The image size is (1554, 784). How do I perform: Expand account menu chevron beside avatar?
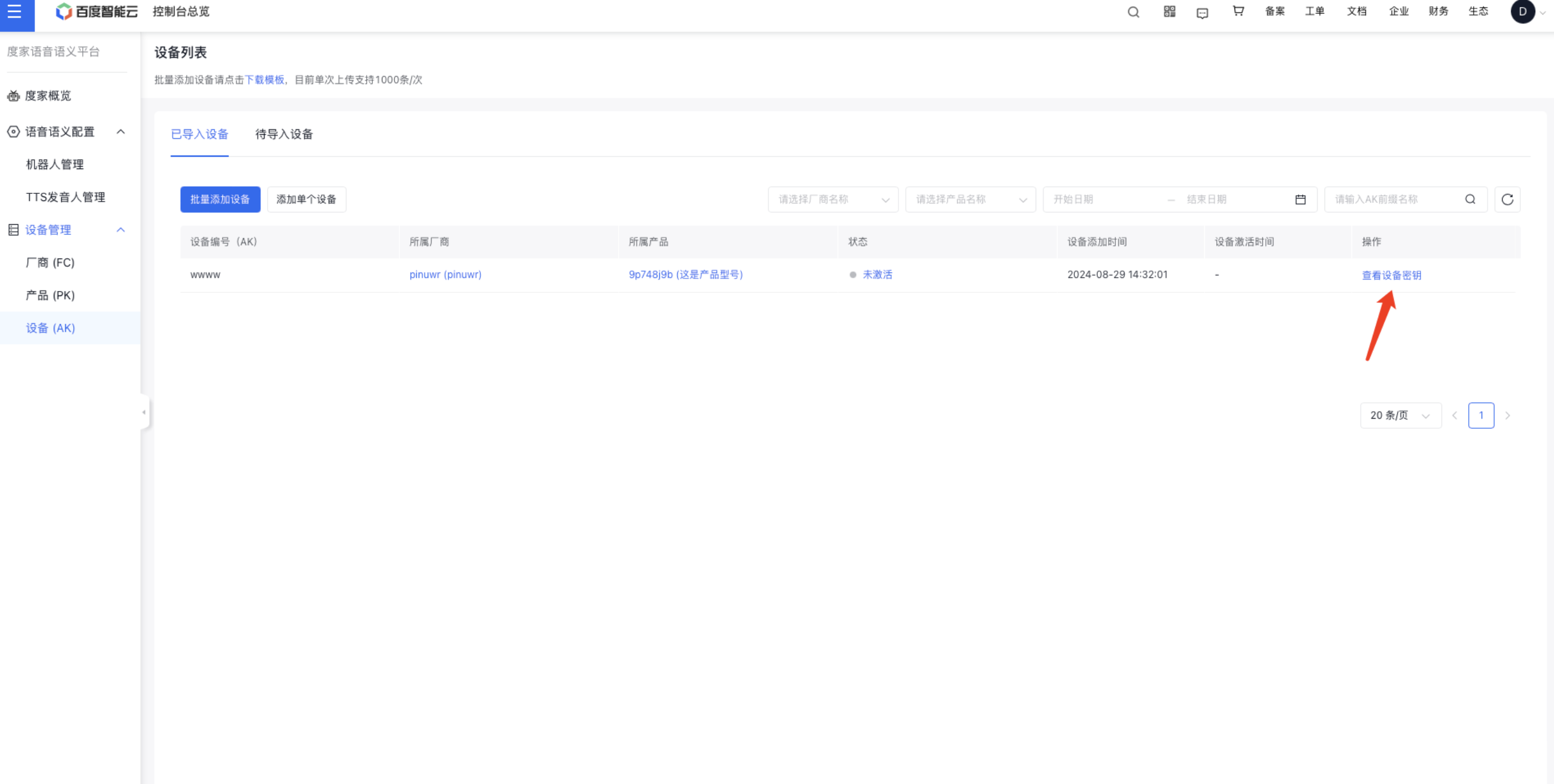[1543, 12]
